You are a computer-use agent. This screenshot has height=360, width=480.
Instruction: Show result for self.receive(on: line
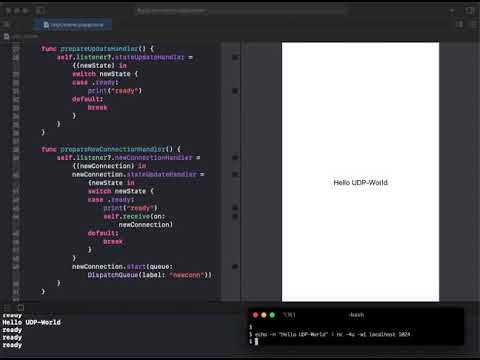235,216
